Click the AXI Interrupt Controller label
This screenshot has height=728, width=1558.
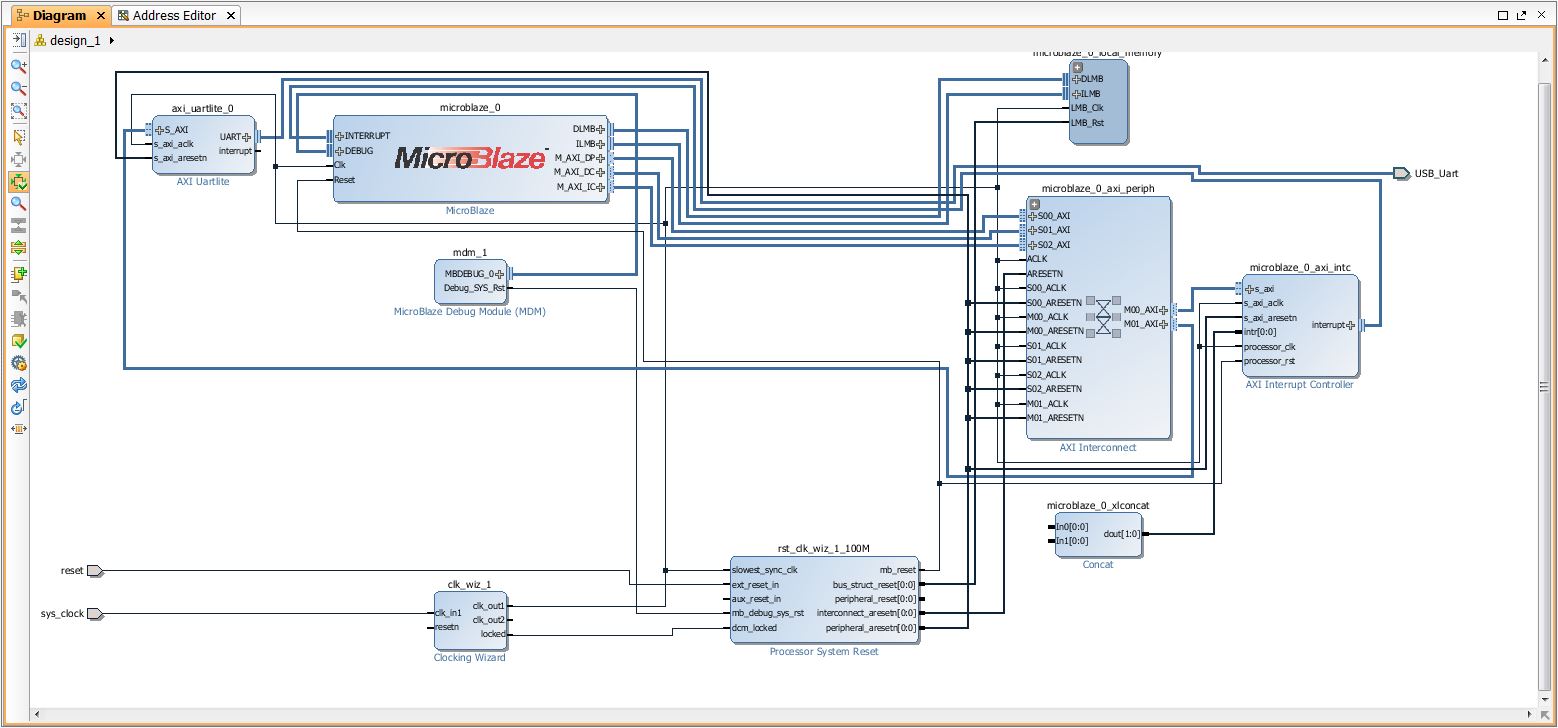[1299, 385]
